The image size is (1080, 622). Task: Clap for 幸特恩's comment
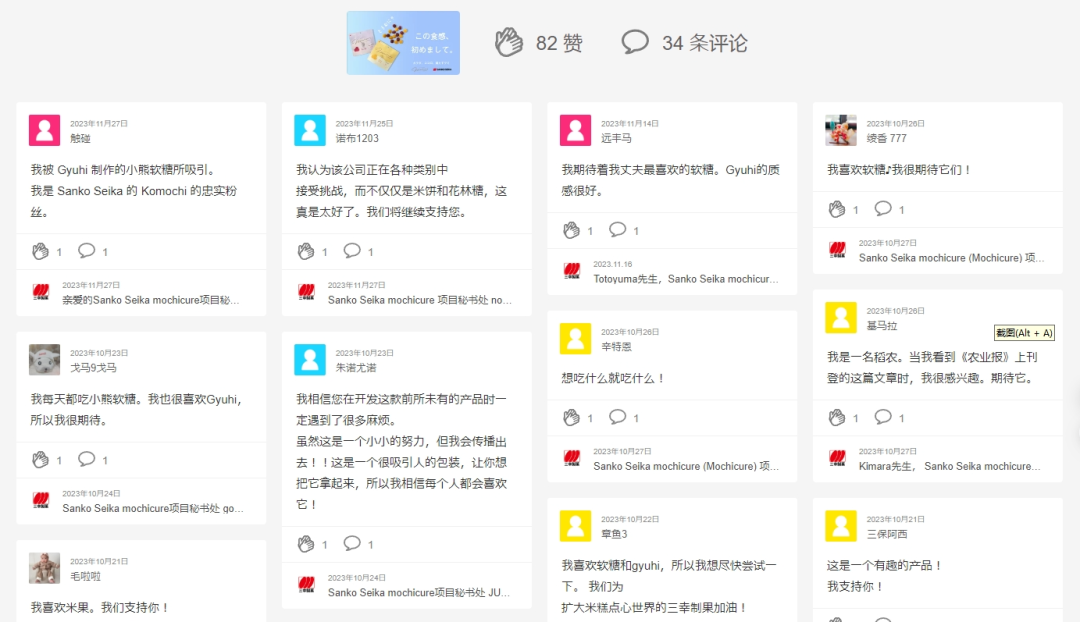pos(571,417)
